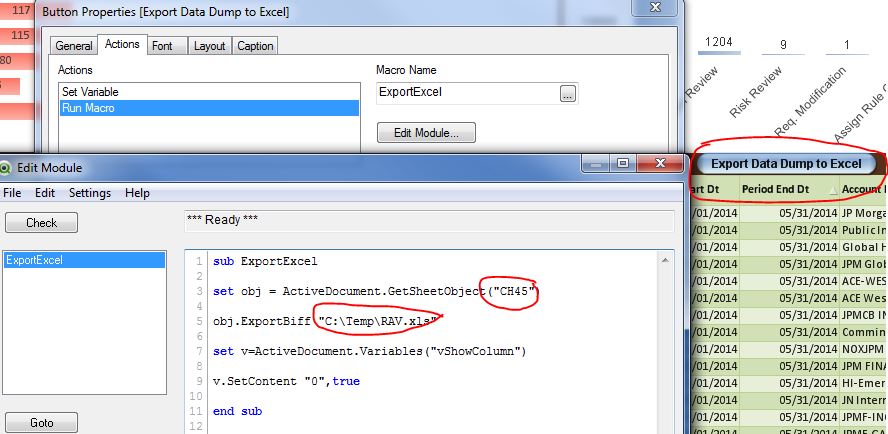
Task: Click the 'sub ExportExcel' code line
Action: point(265,262)
